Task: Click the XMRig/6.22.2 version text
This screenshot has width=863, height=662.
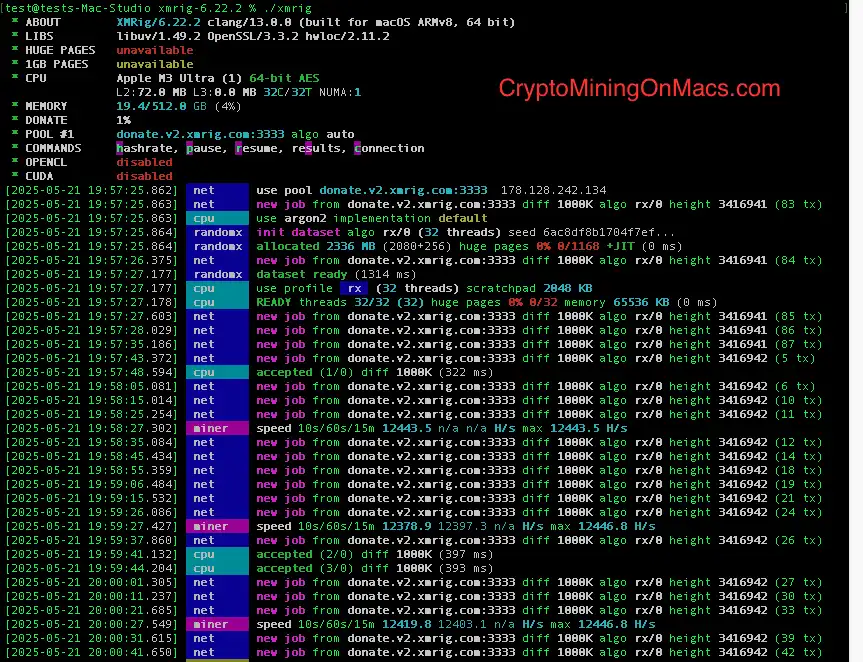Action: [158, 22]
